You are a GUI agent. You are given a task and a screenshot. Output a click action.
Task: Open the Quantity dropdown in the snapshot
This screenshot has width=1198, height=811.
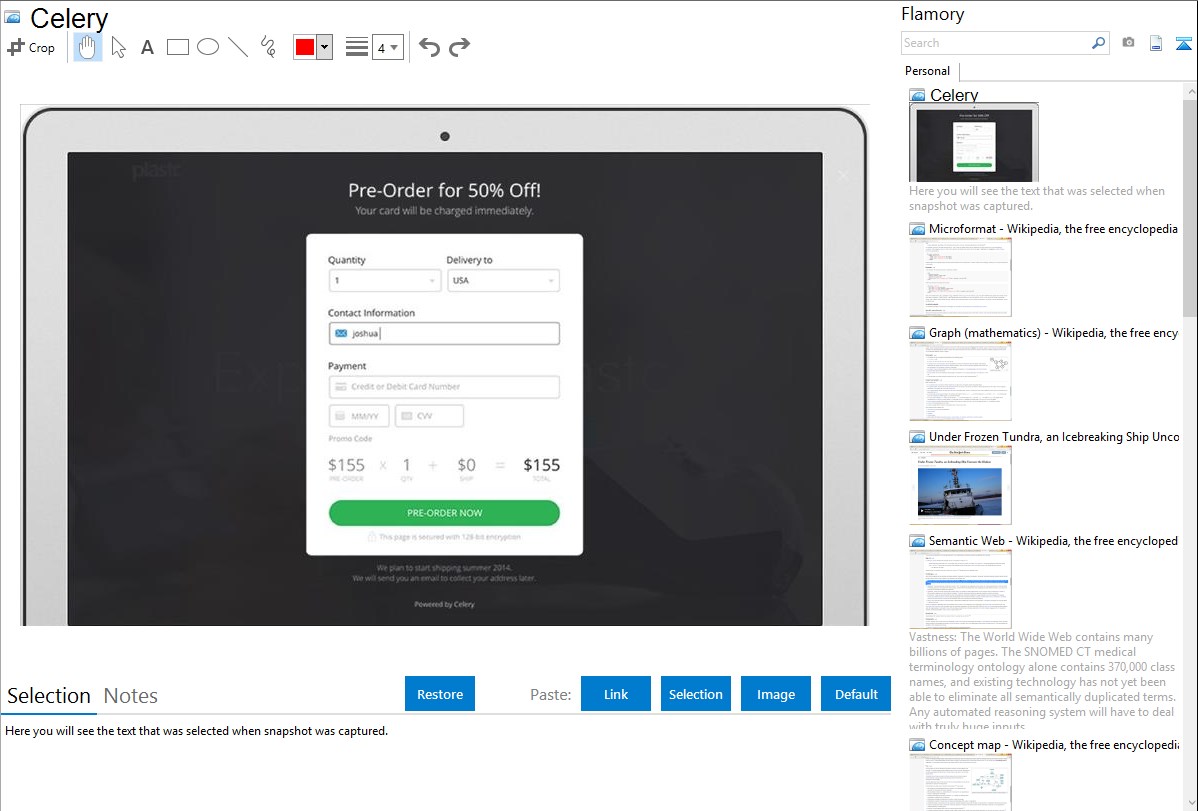(x=385, y=281)
